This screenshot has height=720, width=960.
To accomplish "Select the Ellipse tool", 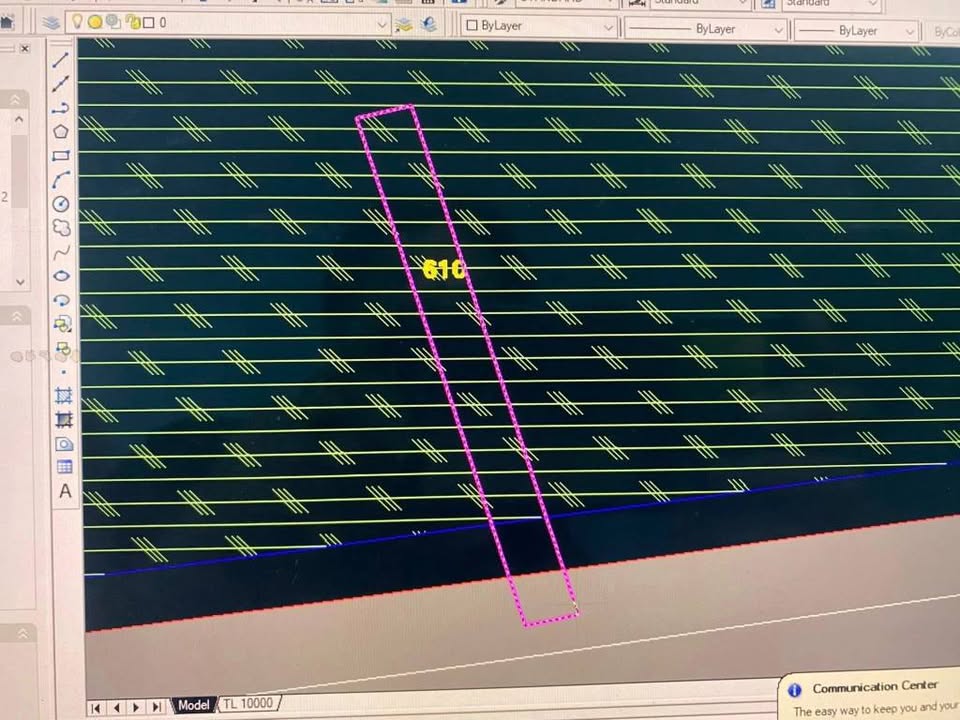I will pos(61,276).
